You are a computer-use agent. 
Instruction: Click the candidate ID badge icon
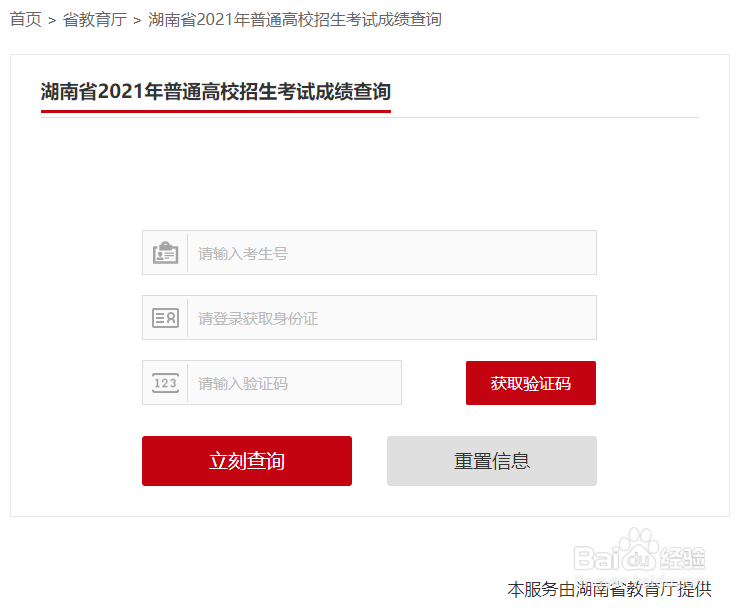tap(165, 253)
